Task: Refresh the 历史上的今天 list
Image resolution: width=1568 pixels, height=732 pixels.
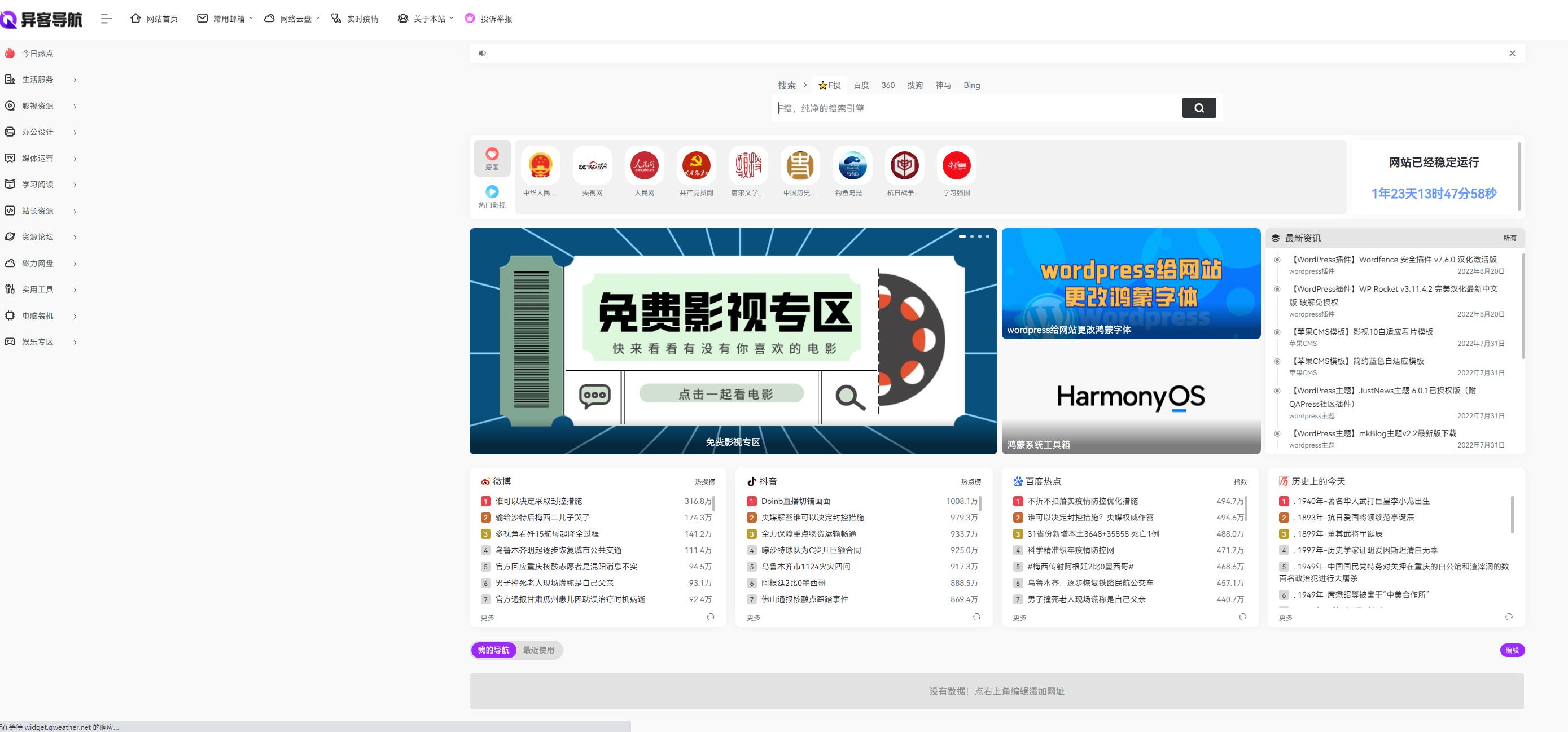Action: coord(1508,617)
